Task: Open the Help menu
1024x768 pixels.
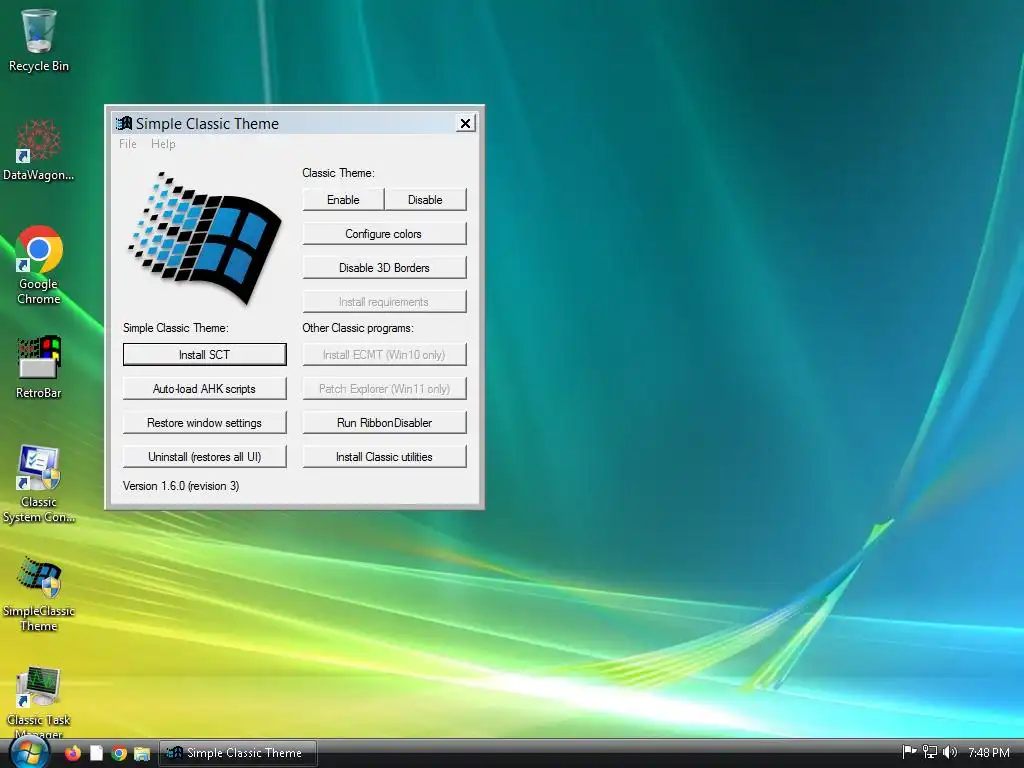Action: (163, 144)
